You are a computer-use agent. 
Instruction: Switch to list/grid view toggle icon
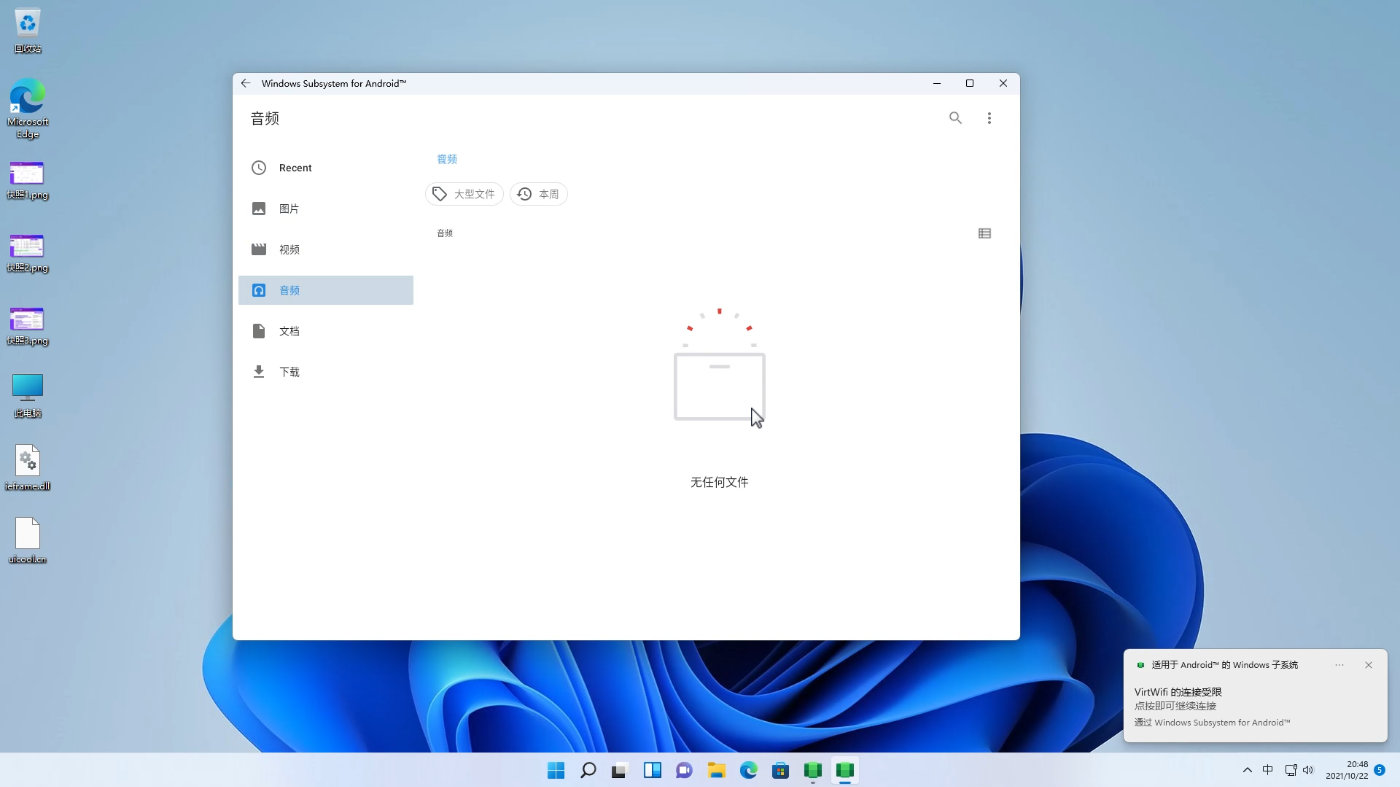[x=984, y=233]
